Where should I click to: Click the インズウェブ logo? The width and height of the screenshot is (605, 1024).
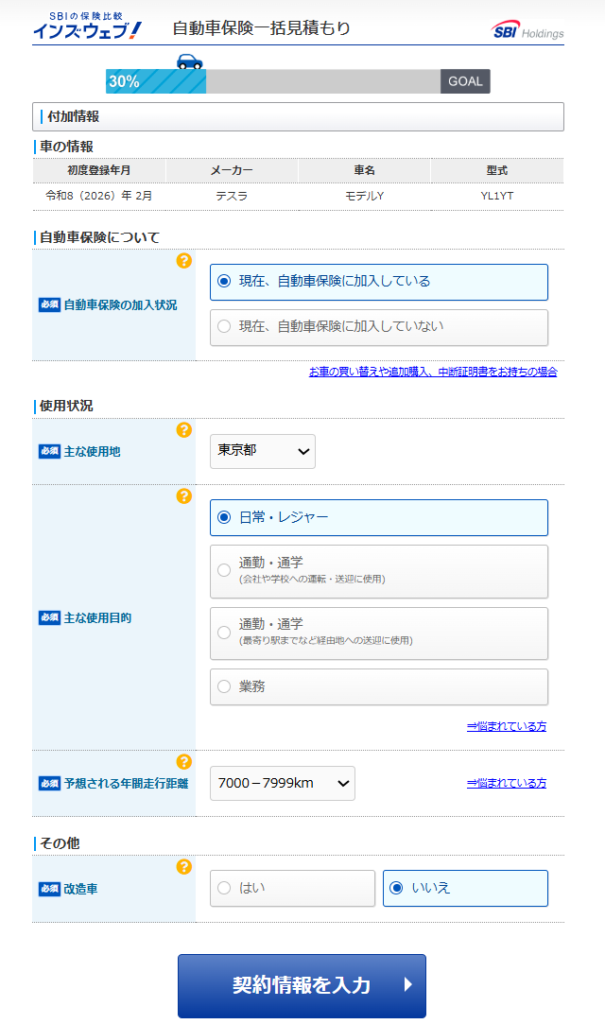point(87,26)
